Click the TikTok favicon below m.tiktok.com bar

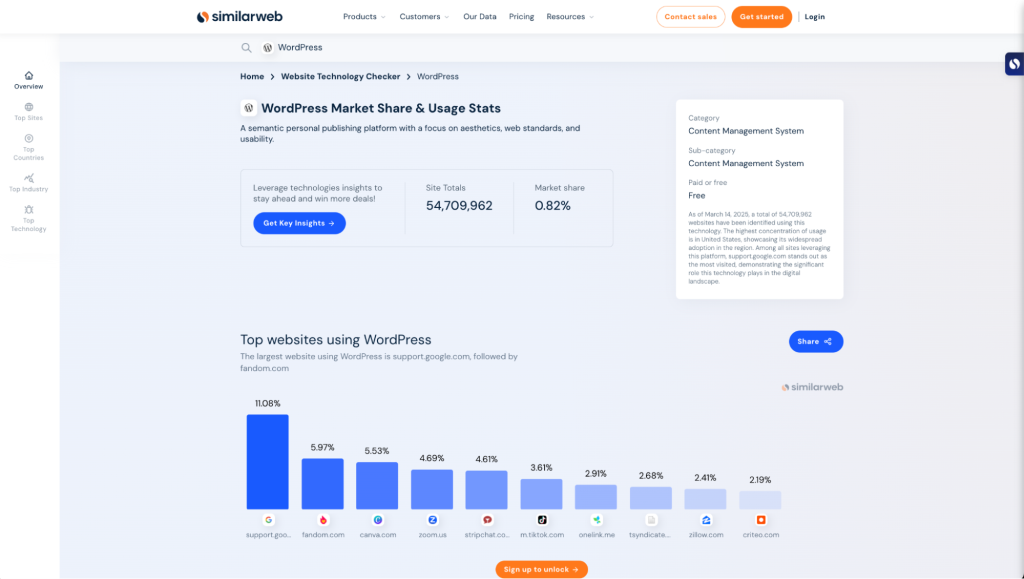pyautogui.click(x=542, y=520)
